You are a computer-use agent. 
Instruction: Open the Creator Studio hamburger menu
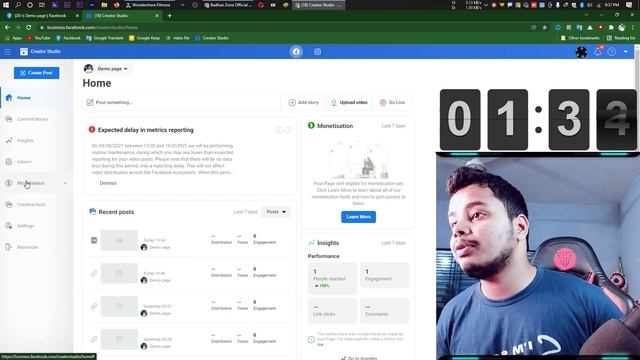(7, 52)
